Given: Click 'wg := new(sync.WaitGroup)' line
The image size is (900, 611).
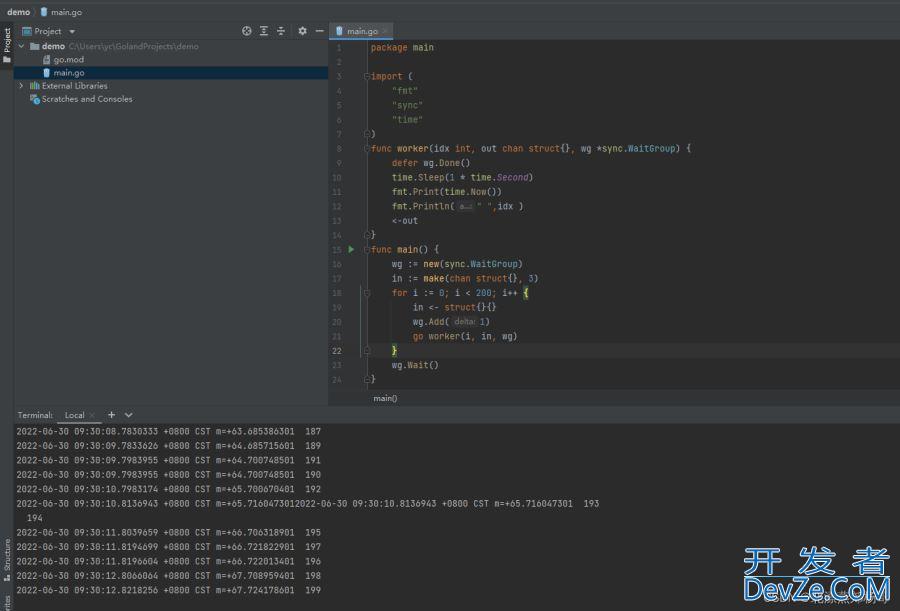Looking at the screenshot, I should pos(457,264).
